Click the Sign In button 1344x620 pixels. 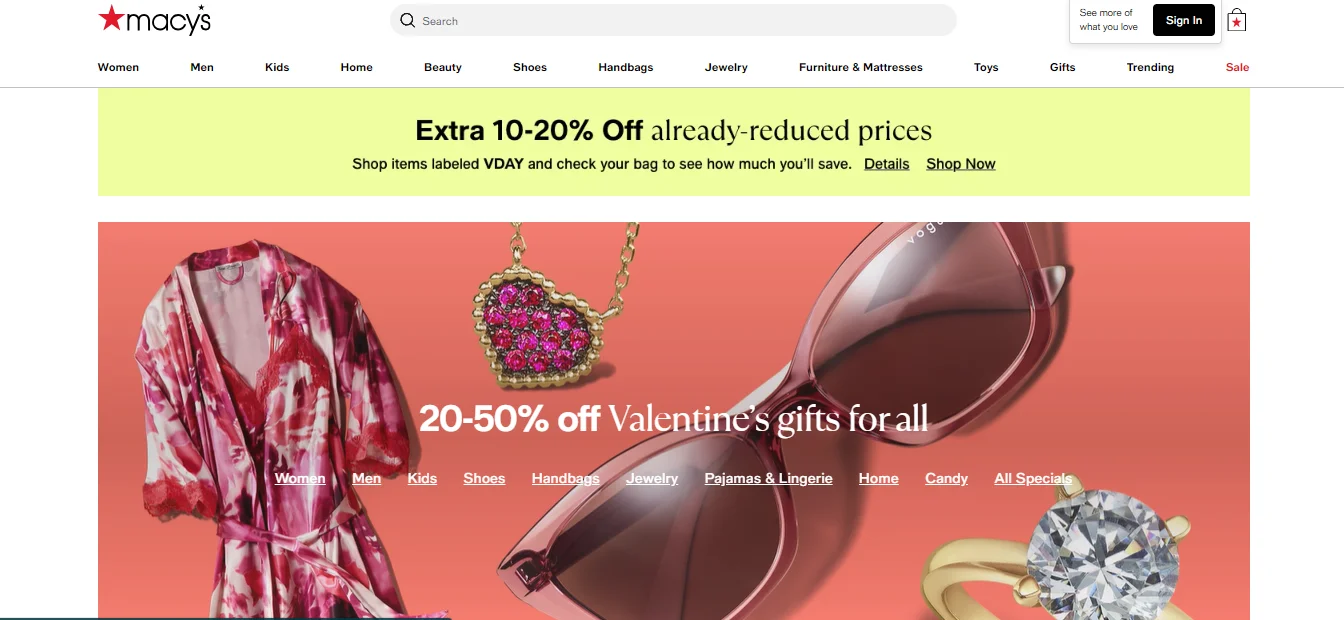click(x=1184, y=20)
